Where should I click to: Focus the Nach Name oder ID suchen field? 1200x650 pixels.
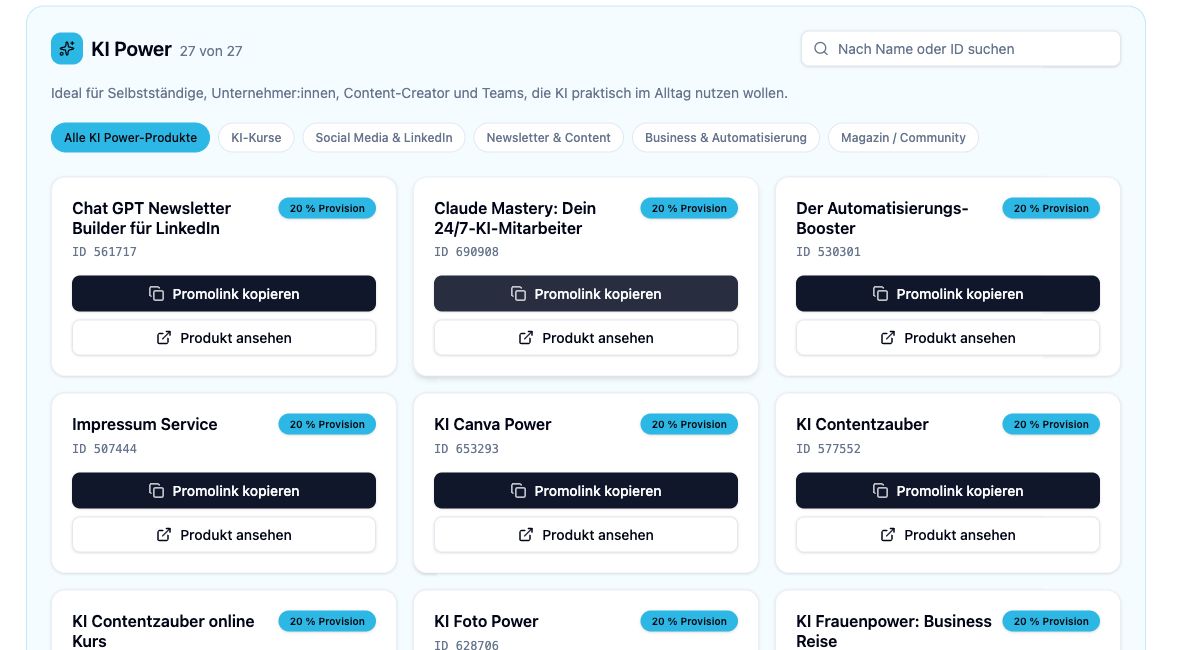pyautogui.click(x=961, y=49)
